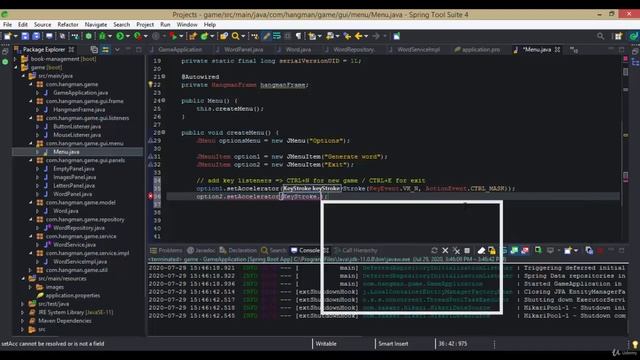The width and height of the screenshot is (640, 360).
Task: Open the Window menu
Action: (187, 24)
